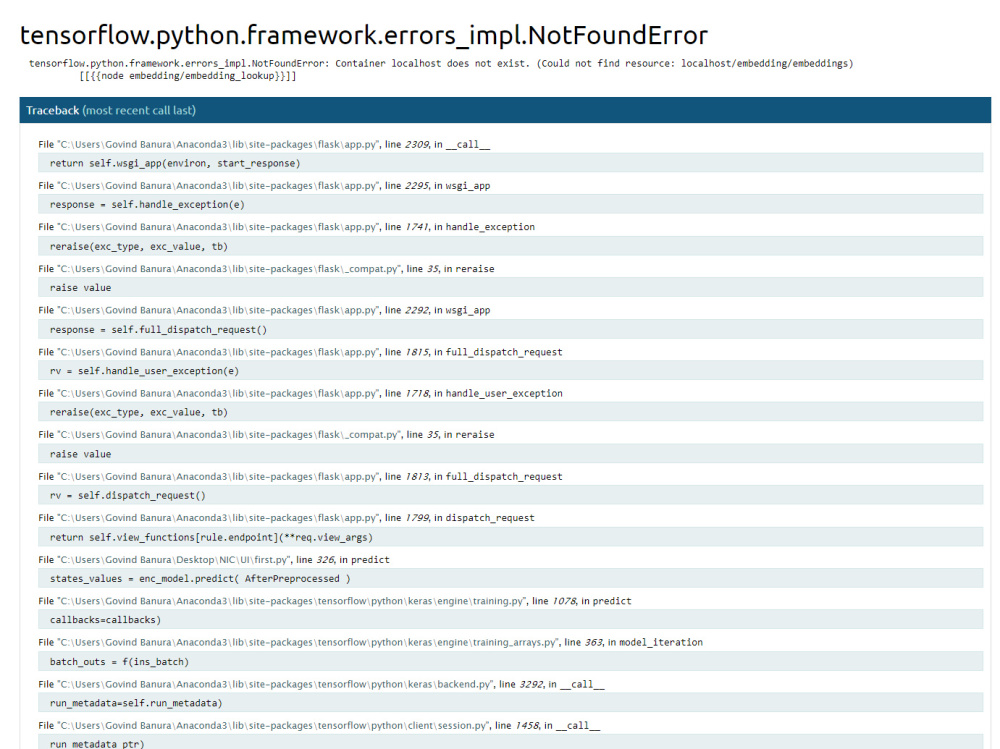The width and height of the screenshot is (1000, 749).
Task: Click 'reraise' code under handle_user_exception frame
Action: click(510, 412)
